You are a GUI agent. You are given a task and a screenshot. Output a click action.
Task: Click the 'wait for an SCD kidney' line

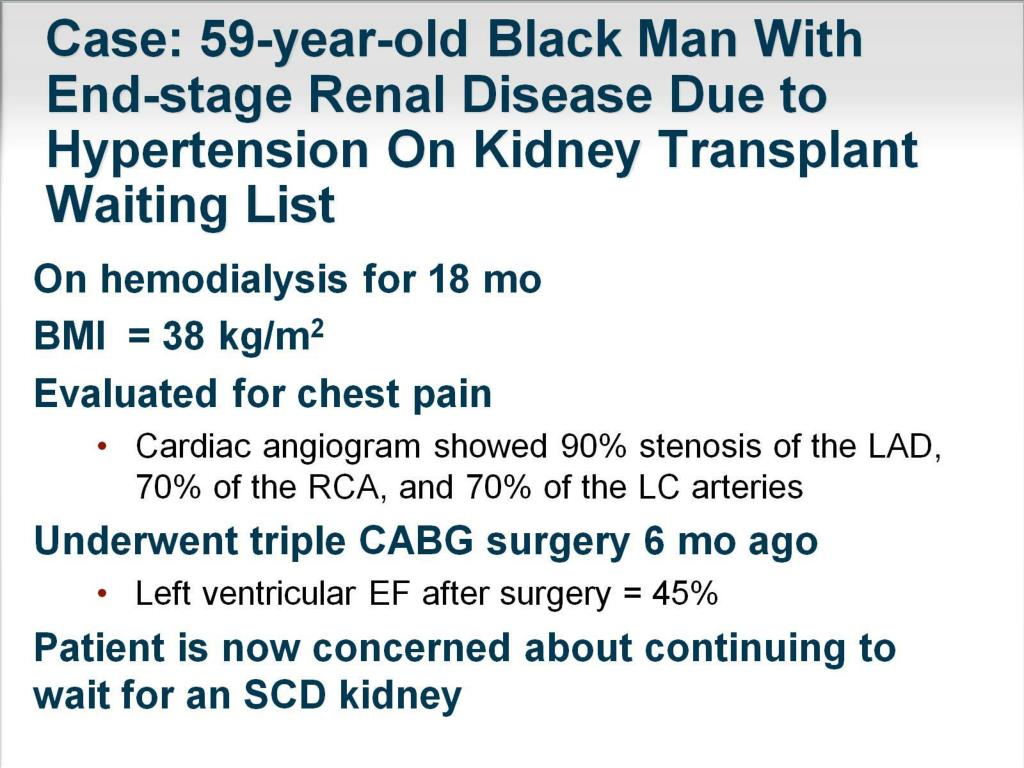point(248,694)
